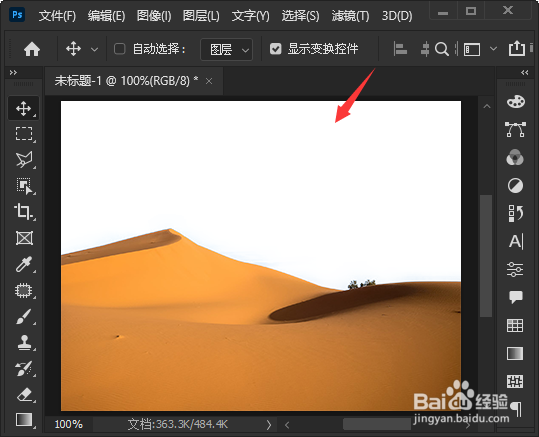Open the 图层 auto-select dropdown
Screen dimensions: 539x437
pos(227,50)
